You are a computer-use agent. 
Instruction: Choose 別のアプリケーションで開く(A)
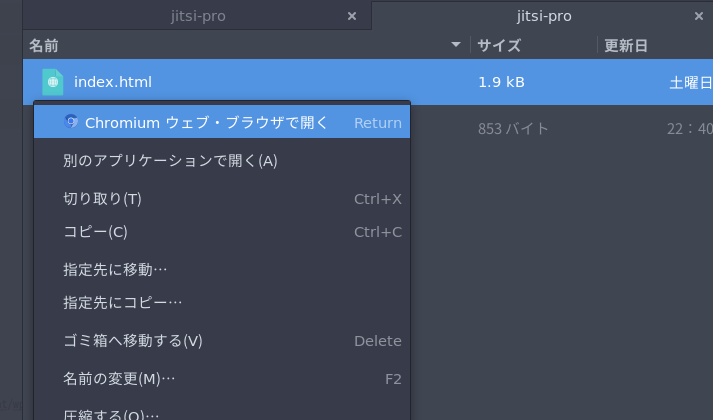222,160
